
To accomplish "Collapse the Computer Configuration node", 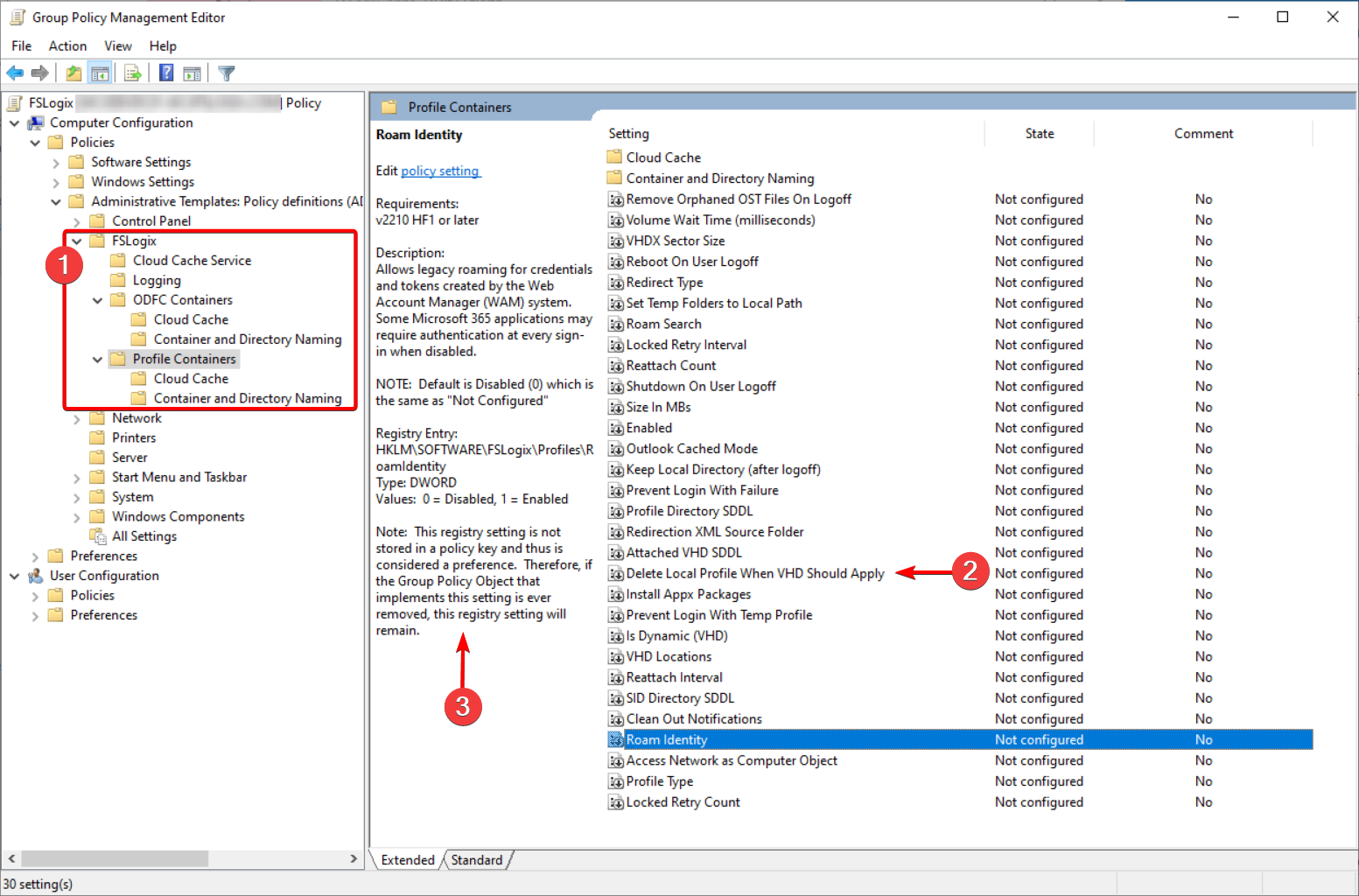I will (14, 123).
